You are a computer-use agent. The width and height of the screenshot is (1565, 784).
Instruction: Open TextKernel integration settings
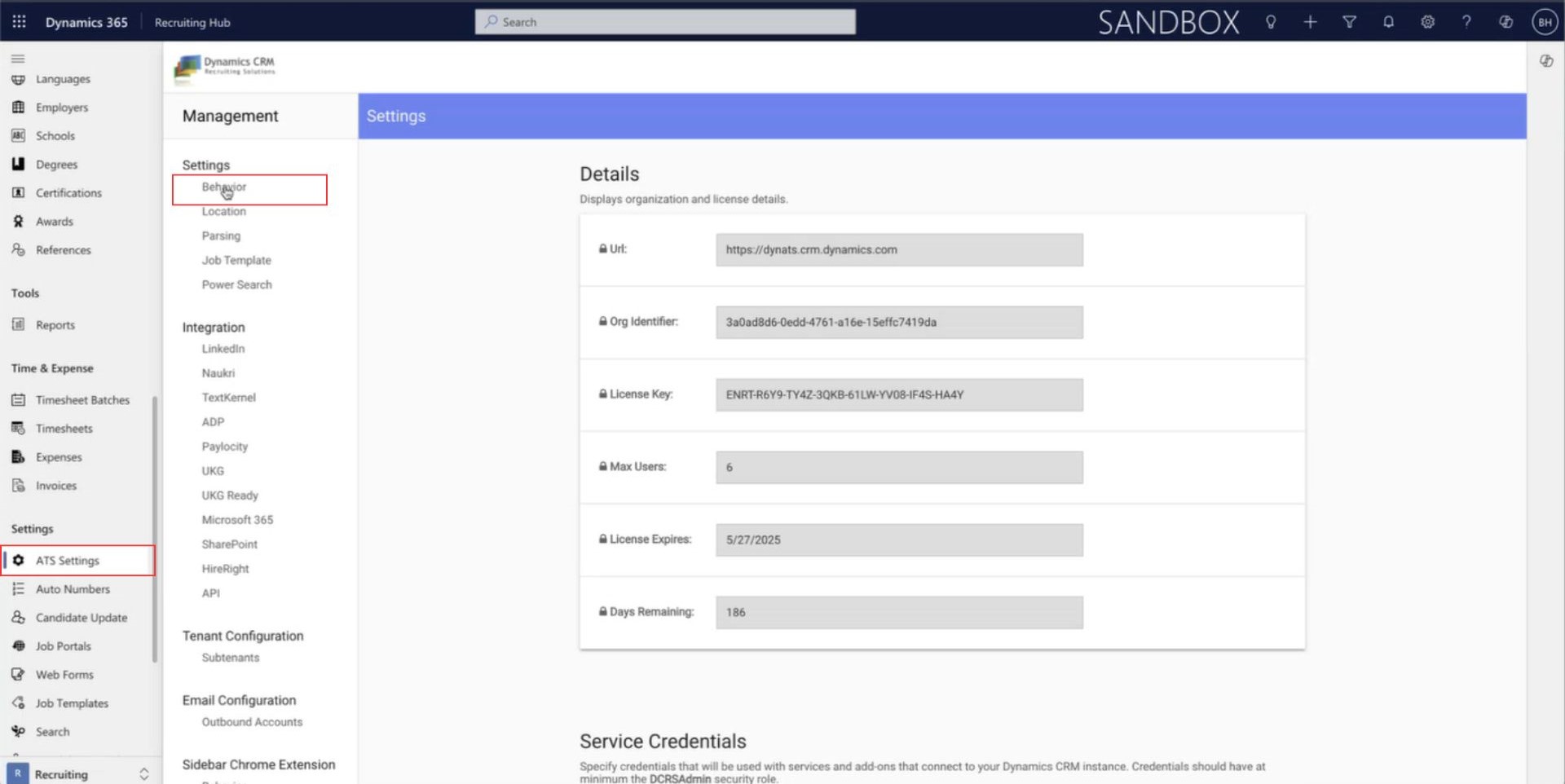tap(229, 398)
